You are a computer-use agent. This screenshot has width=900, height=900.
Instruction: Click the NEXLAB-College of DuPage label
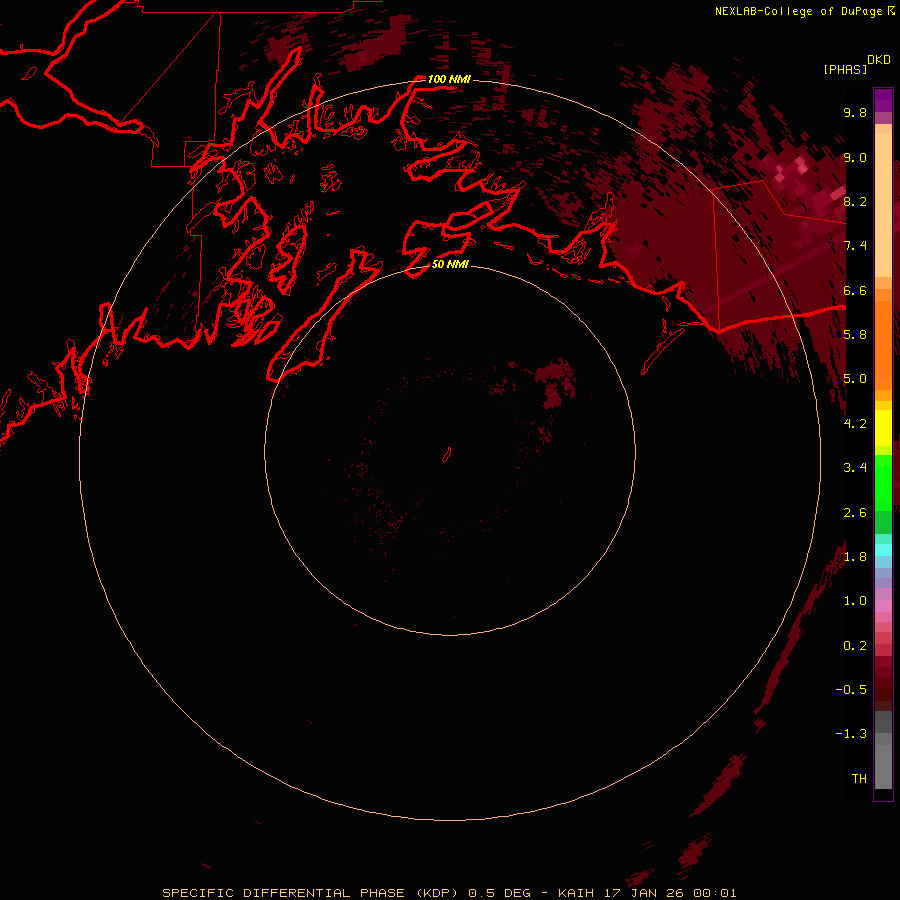click(x=798, y=11)
